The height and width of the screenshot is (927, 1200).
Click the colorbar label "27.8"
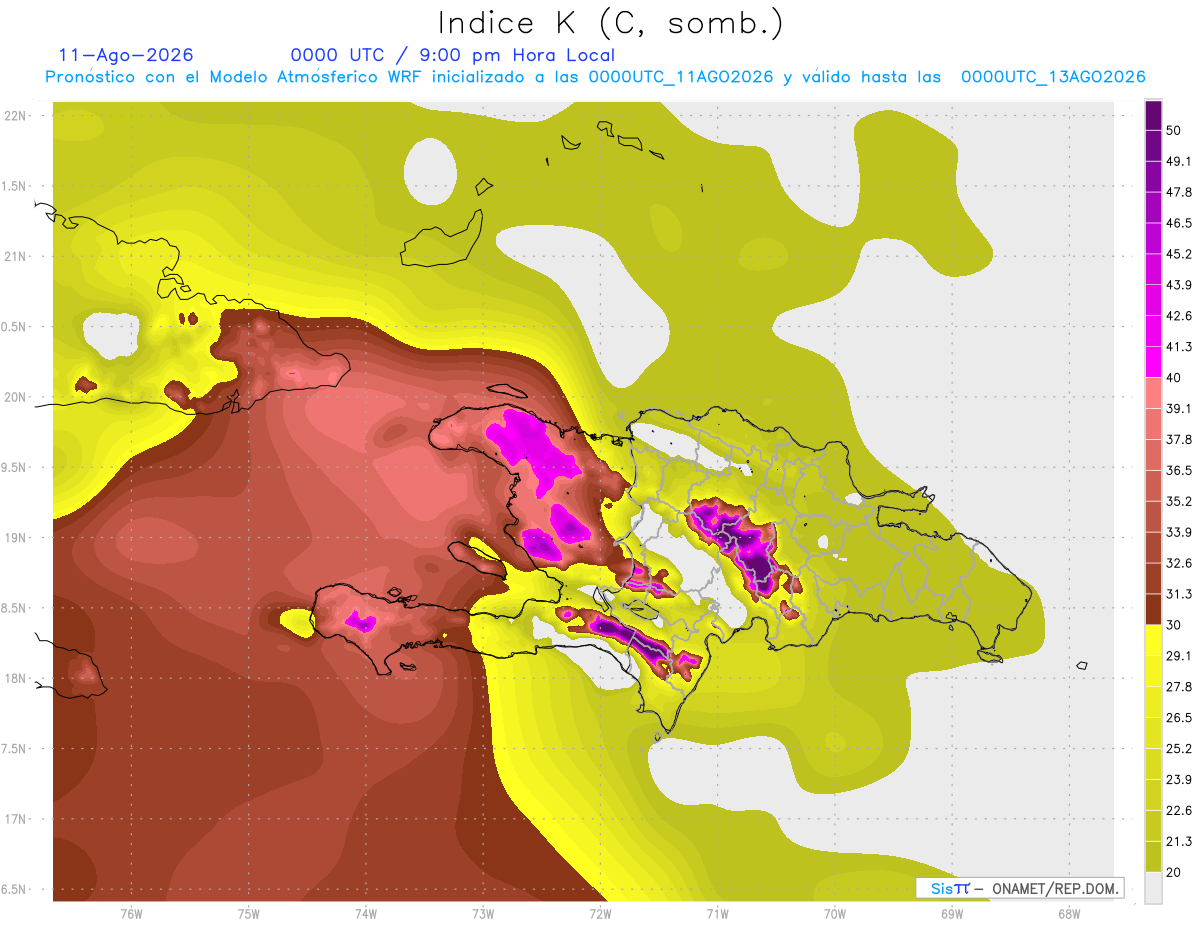[1178, 687]
